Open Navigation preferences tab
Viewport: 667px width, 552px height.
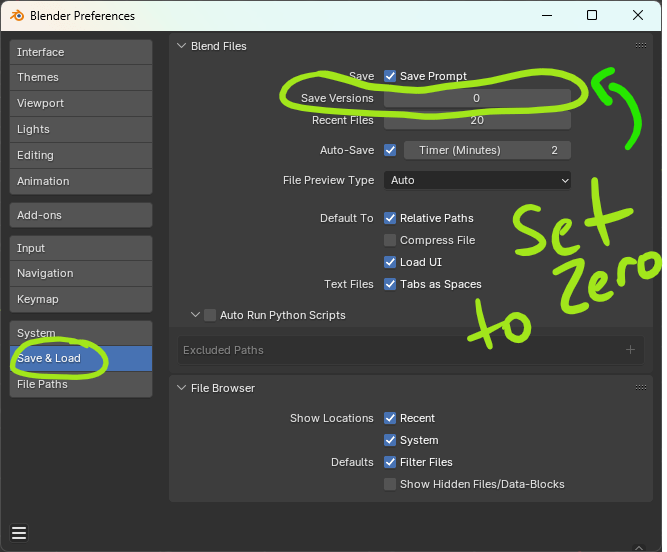pos(81,273)
